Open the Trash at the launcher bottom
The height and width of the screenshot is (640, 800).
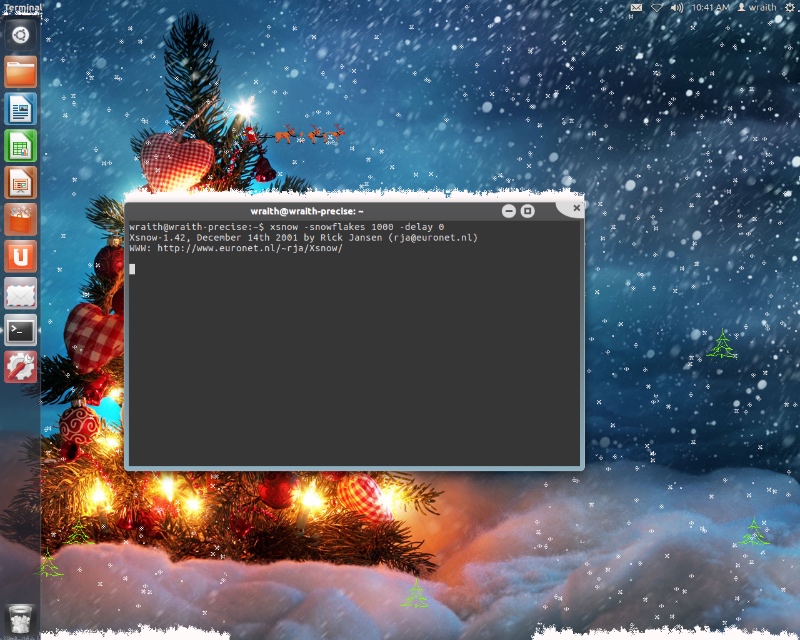(20, 619)
